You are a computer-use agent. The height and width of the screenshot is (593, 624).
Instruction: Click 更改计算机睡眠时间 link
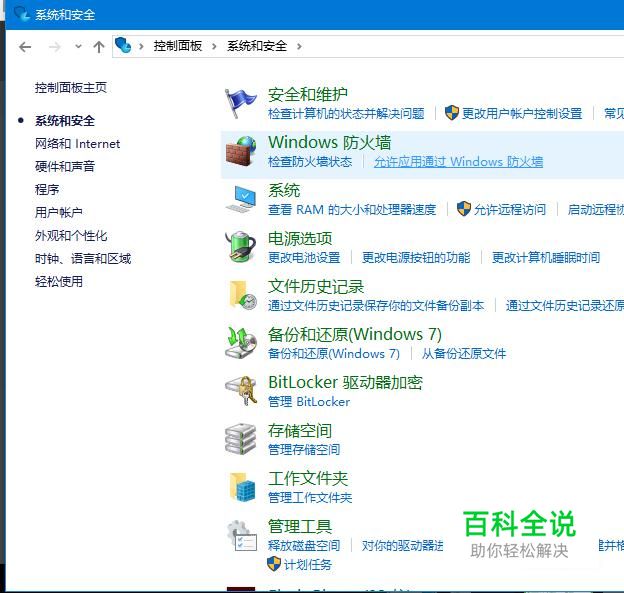pos(546,257)
